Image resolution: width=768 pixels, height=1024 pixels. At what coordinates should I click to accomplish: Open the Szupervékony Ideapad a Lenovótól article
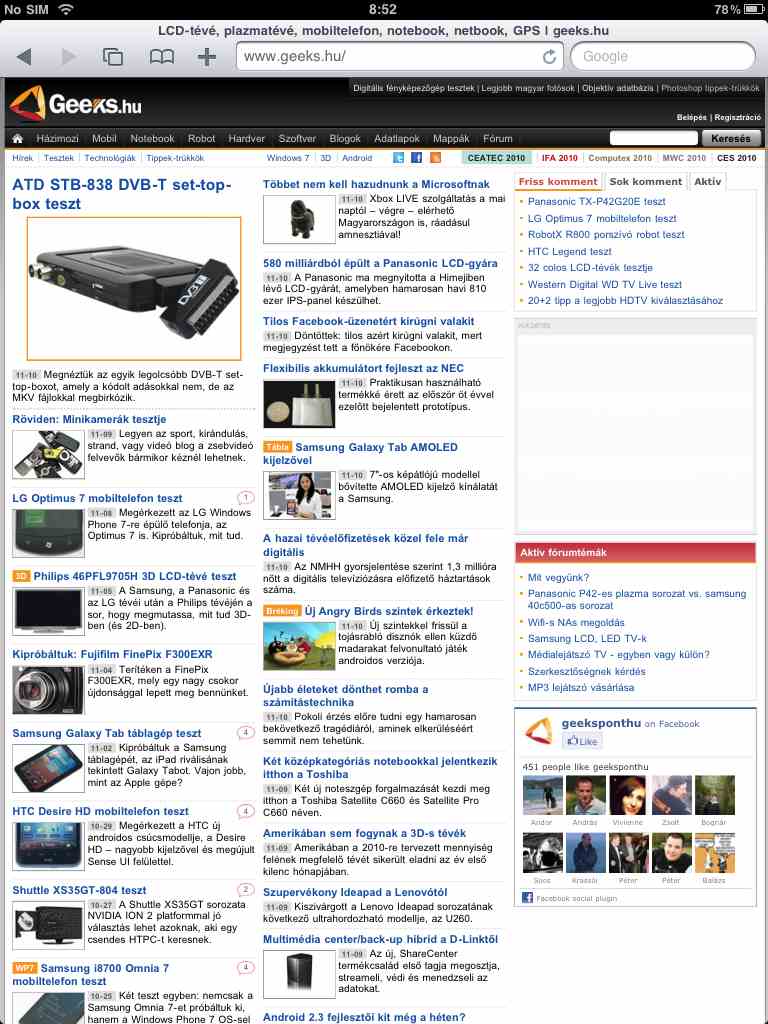355,892
